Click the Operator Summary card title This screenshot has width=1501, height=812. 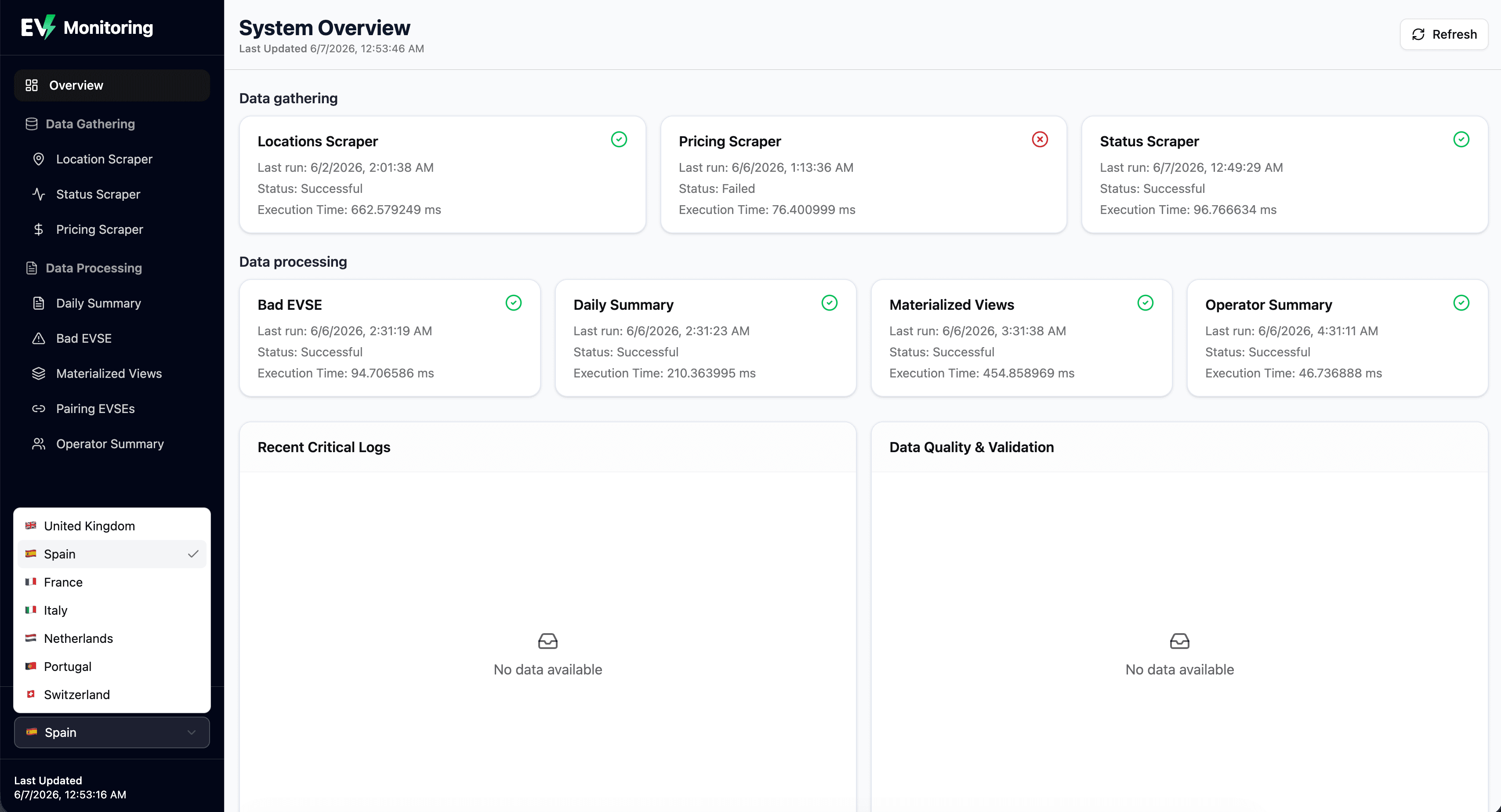(1269, 304)
